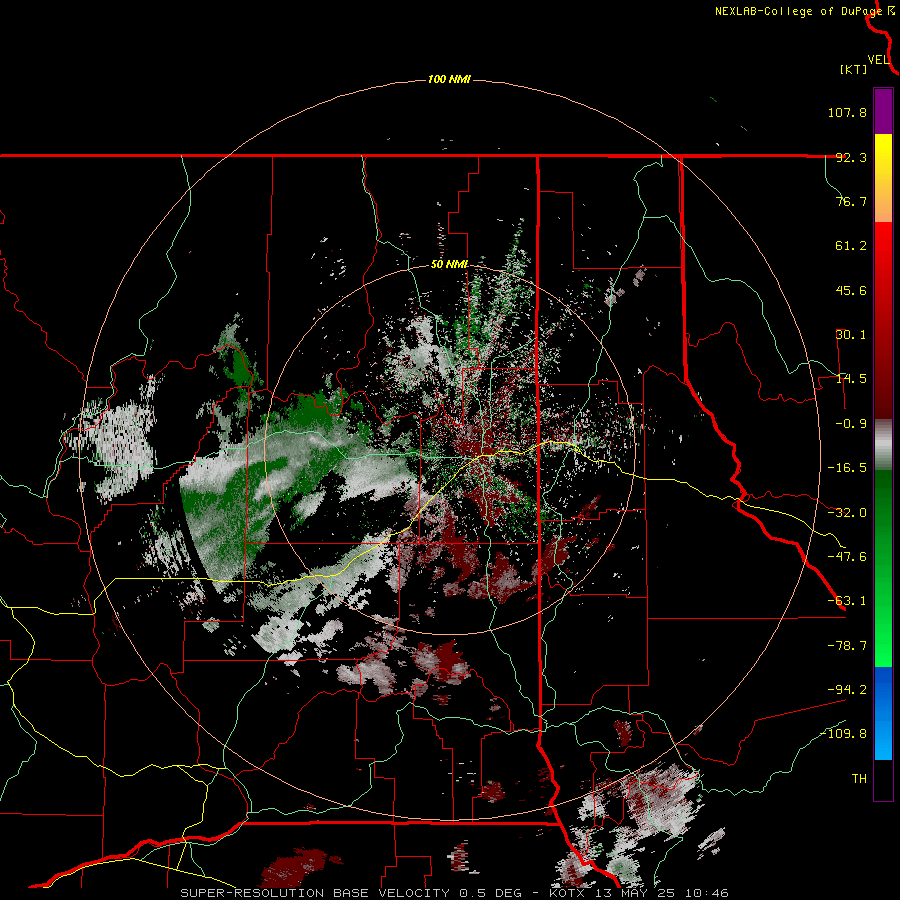Screen dimensions: 900x900
Task: Click the 100 NMI range ring label
Action: tap(449, 79)
